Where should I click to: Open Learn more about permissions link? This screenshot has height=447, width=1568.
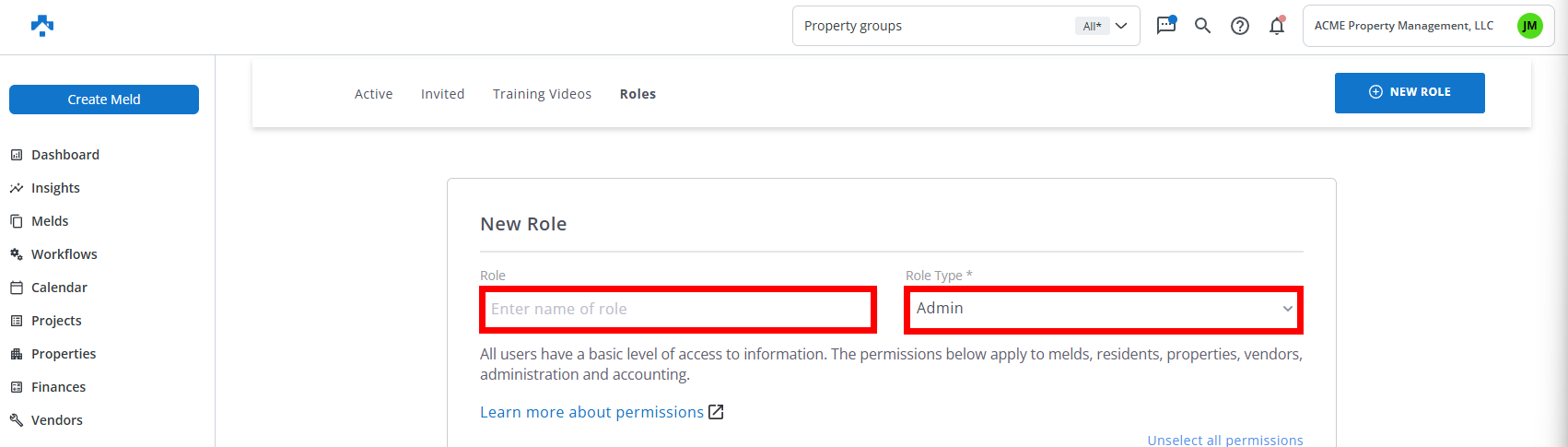(x=591, y=412)
